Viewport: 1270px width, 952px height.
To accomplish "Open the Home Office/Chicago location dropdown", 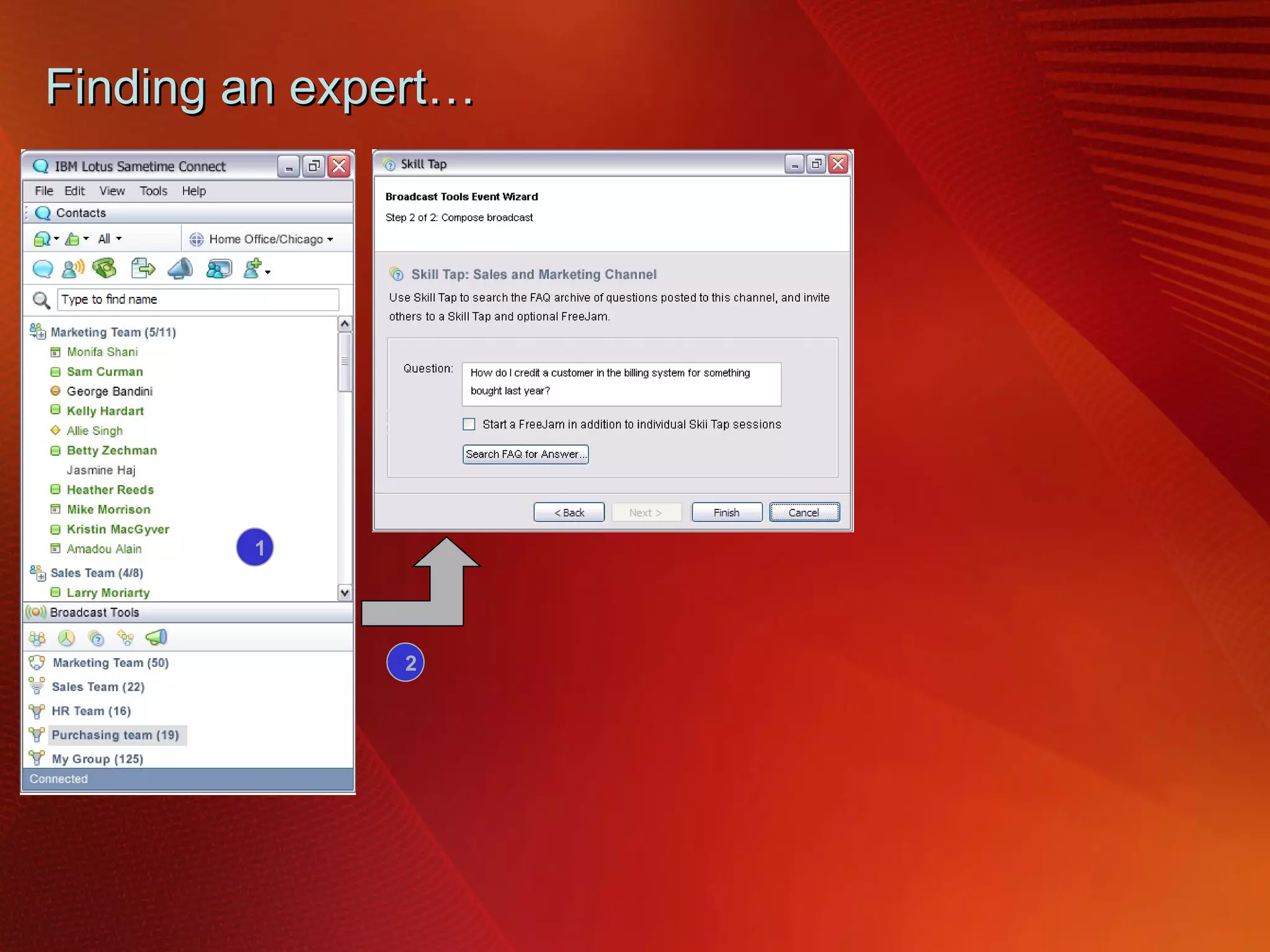I will (330, 240).
